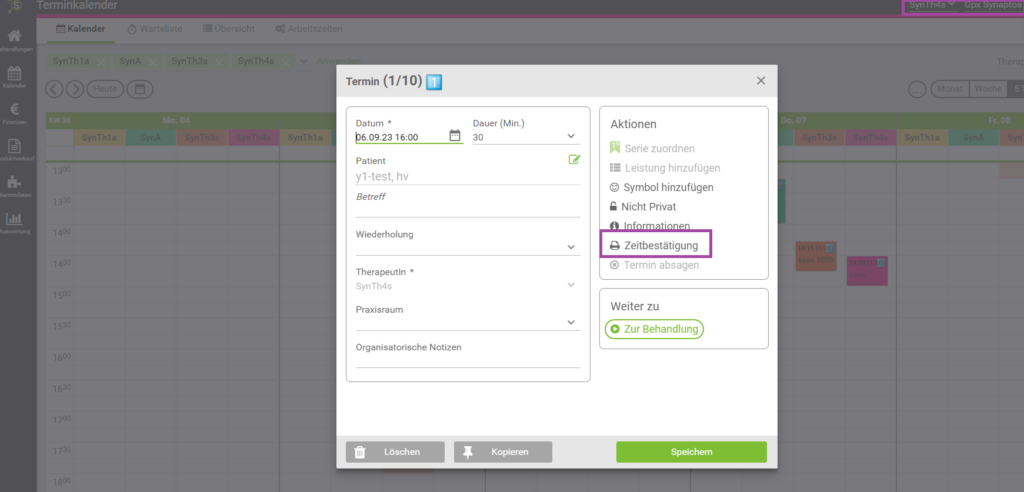Open the more options ellipsis button

click(918, 89)
